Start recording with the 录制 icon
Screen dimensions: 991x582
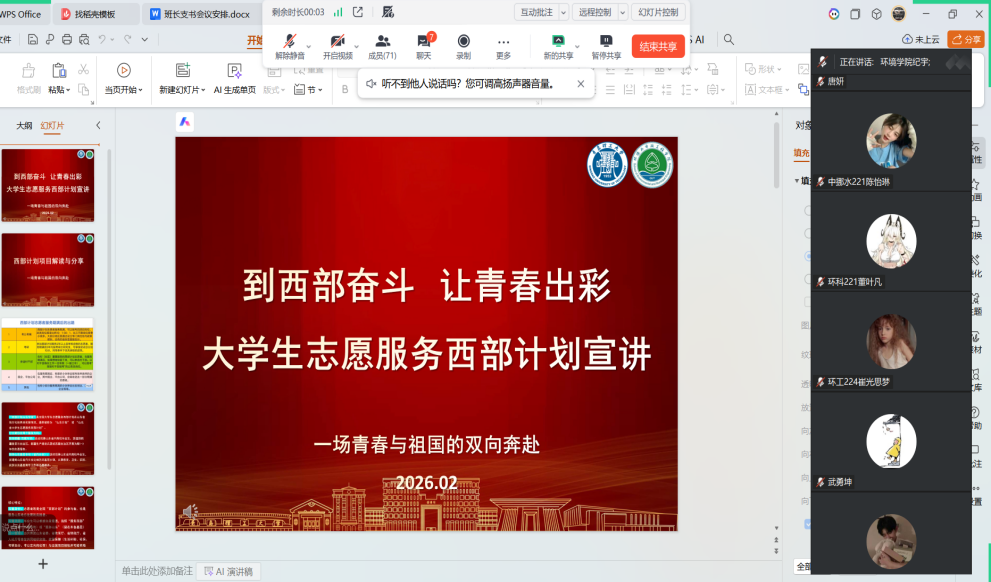coord(463,46)
